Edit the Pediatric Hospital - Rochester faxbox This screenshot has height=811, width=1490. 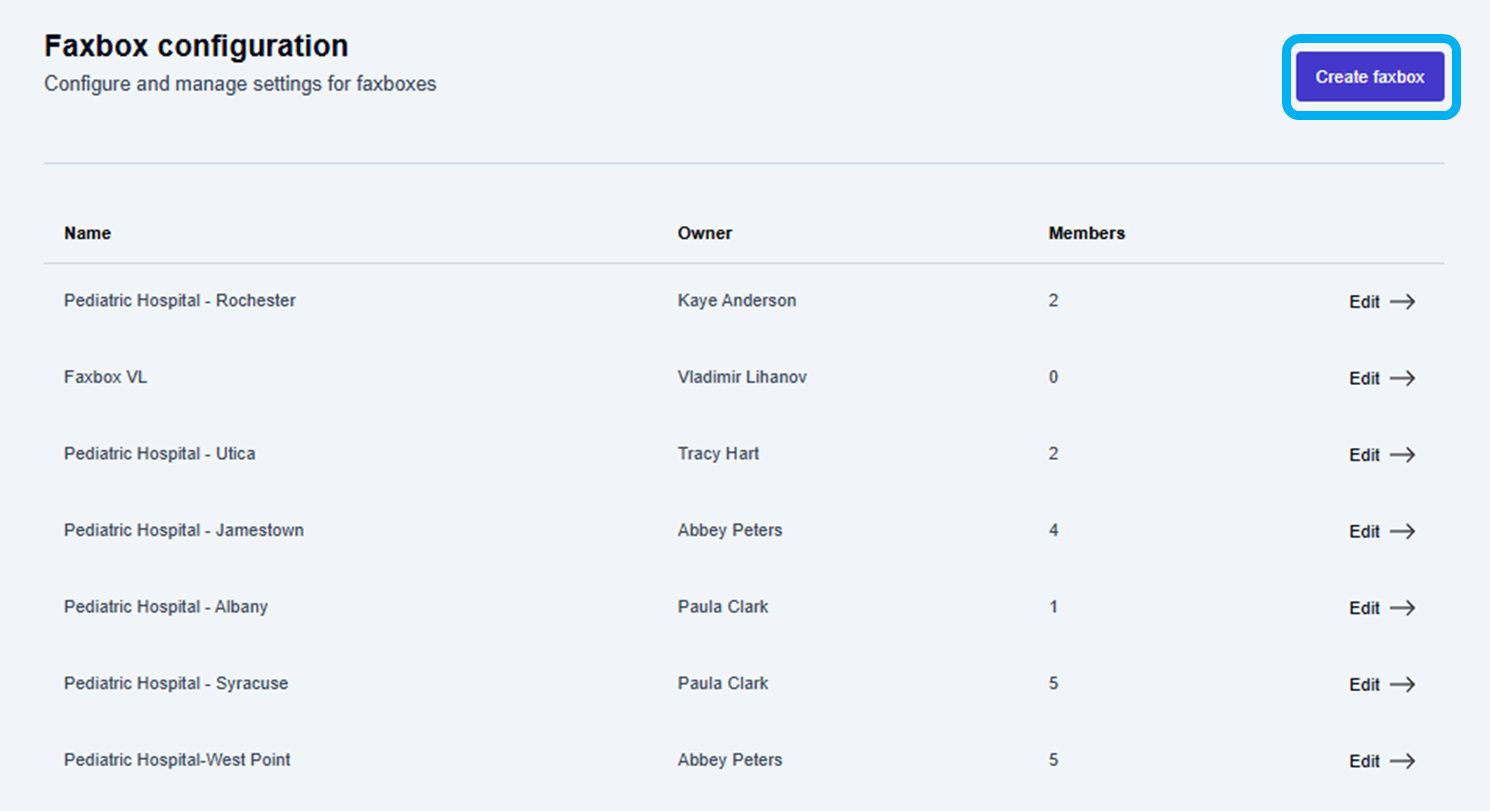pyautogui.click(x=1364, y=302)
